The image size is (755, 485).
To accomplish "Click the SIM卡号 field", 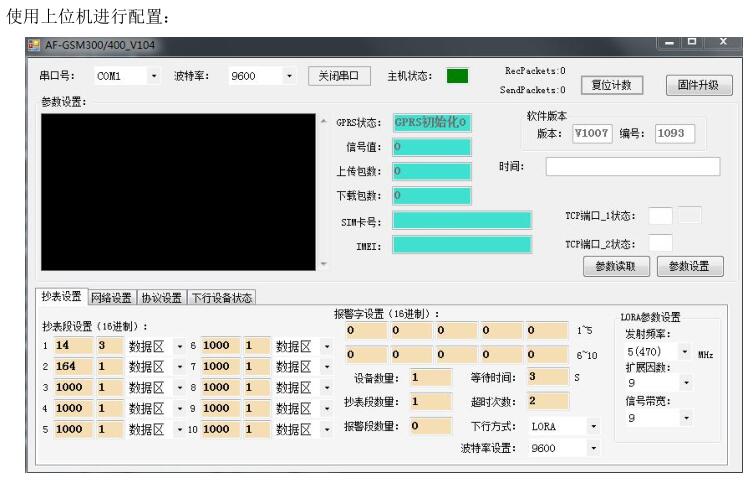I will pos(461,219).
